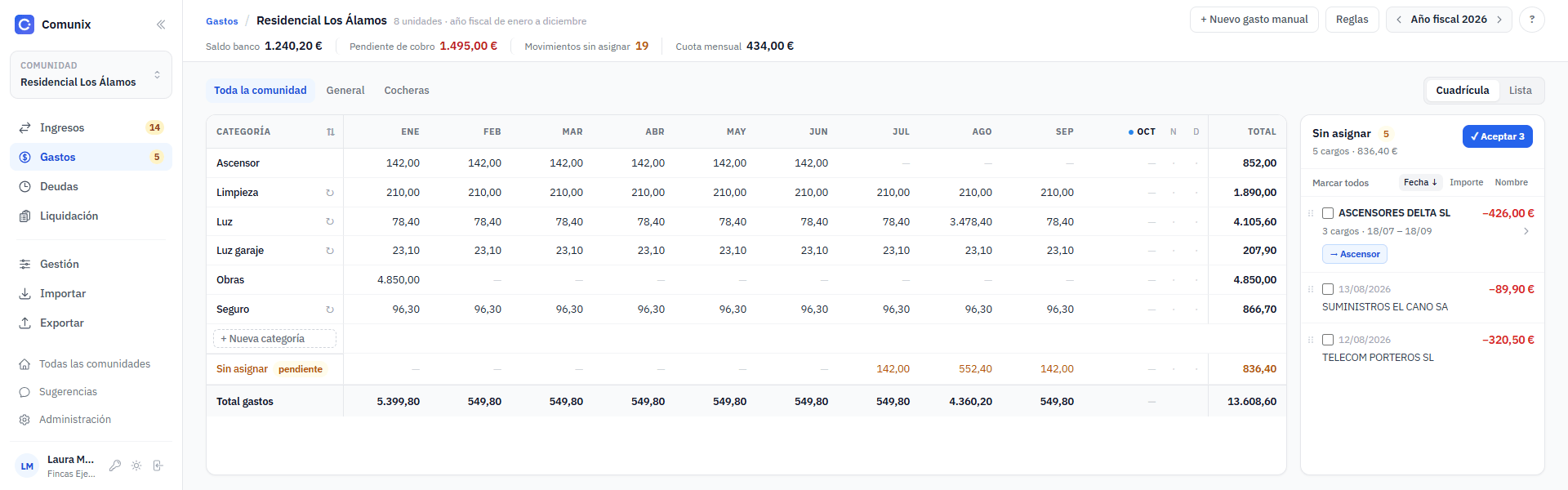Open password settings via the key icon
Screen dimensions: 1568x490
pos(115,465)
